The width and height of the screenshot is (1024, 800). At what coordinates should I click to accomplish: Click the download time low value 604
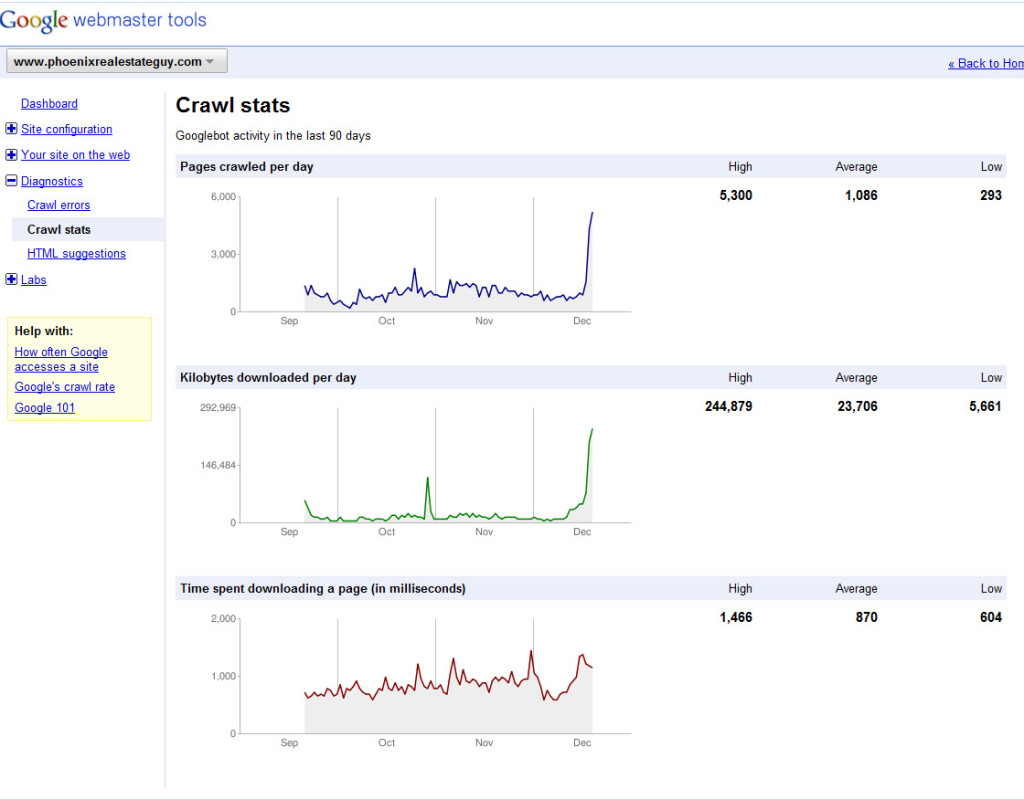(x=991, y=617)
